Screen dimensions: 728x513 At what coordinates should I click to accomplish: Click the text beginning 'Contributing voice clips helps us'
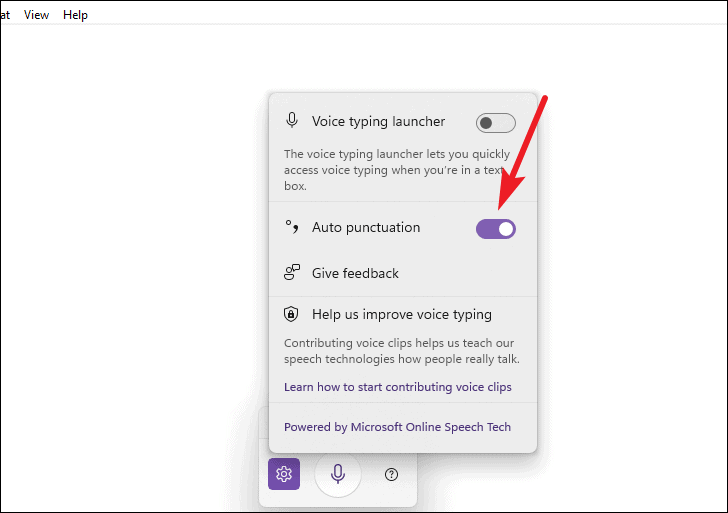point(402,351)
